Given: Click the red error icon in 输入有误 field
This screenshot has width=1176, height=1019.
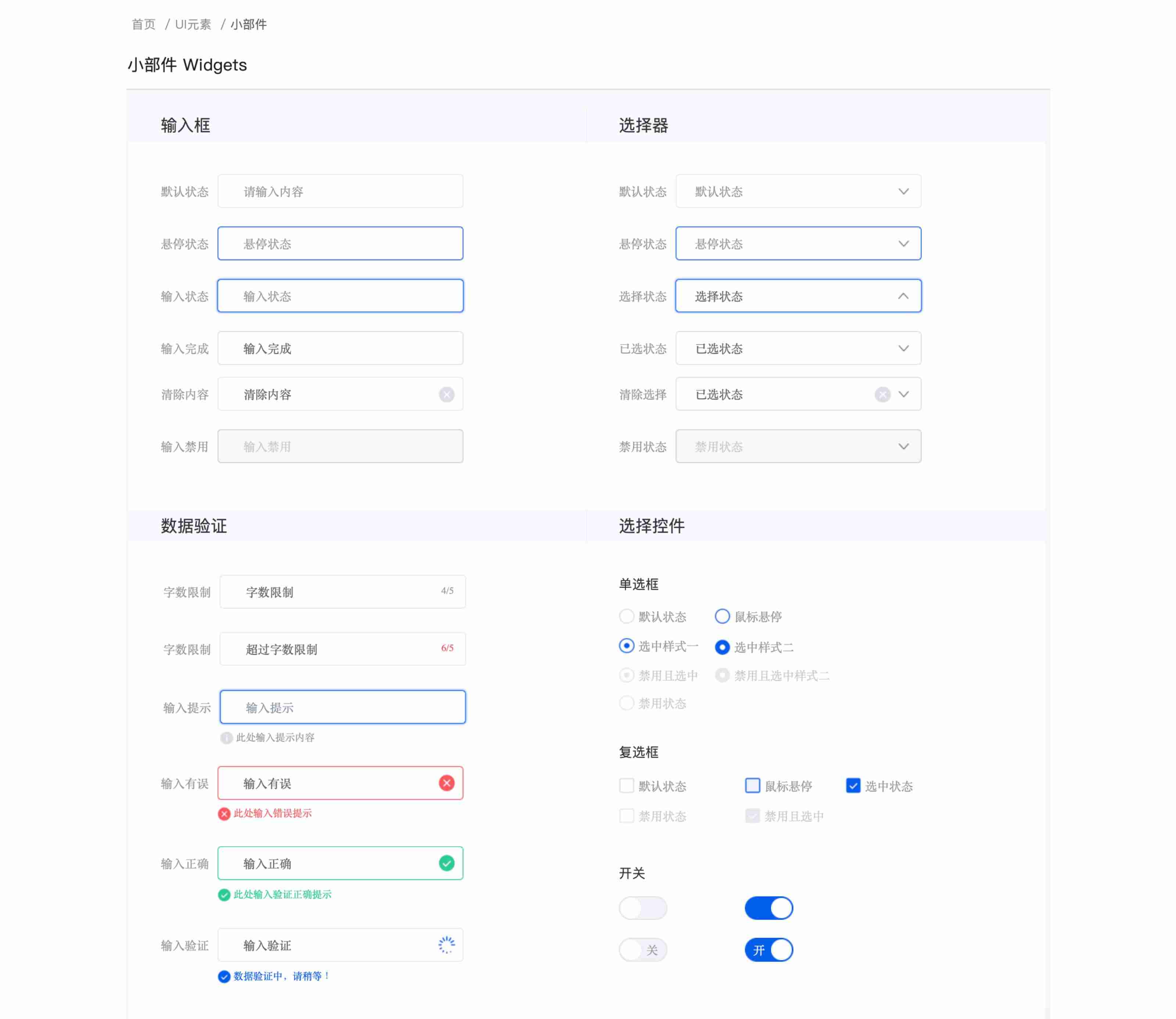Looking at the screenshot, I should [x=447, y=783].
